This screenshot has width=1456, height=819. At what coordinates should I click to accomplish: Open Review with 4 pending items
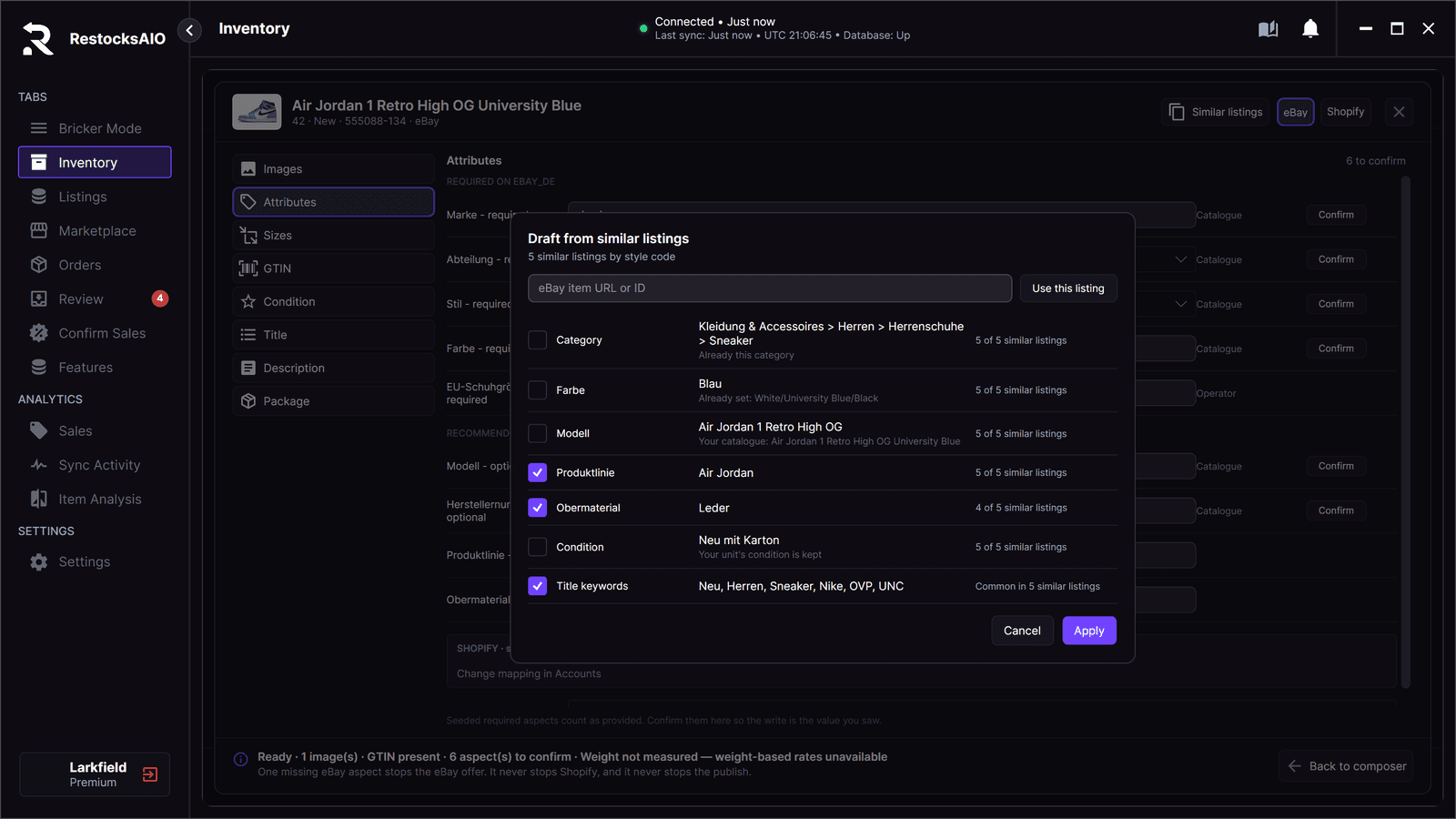pyautogui.click(x=95, y=298)
